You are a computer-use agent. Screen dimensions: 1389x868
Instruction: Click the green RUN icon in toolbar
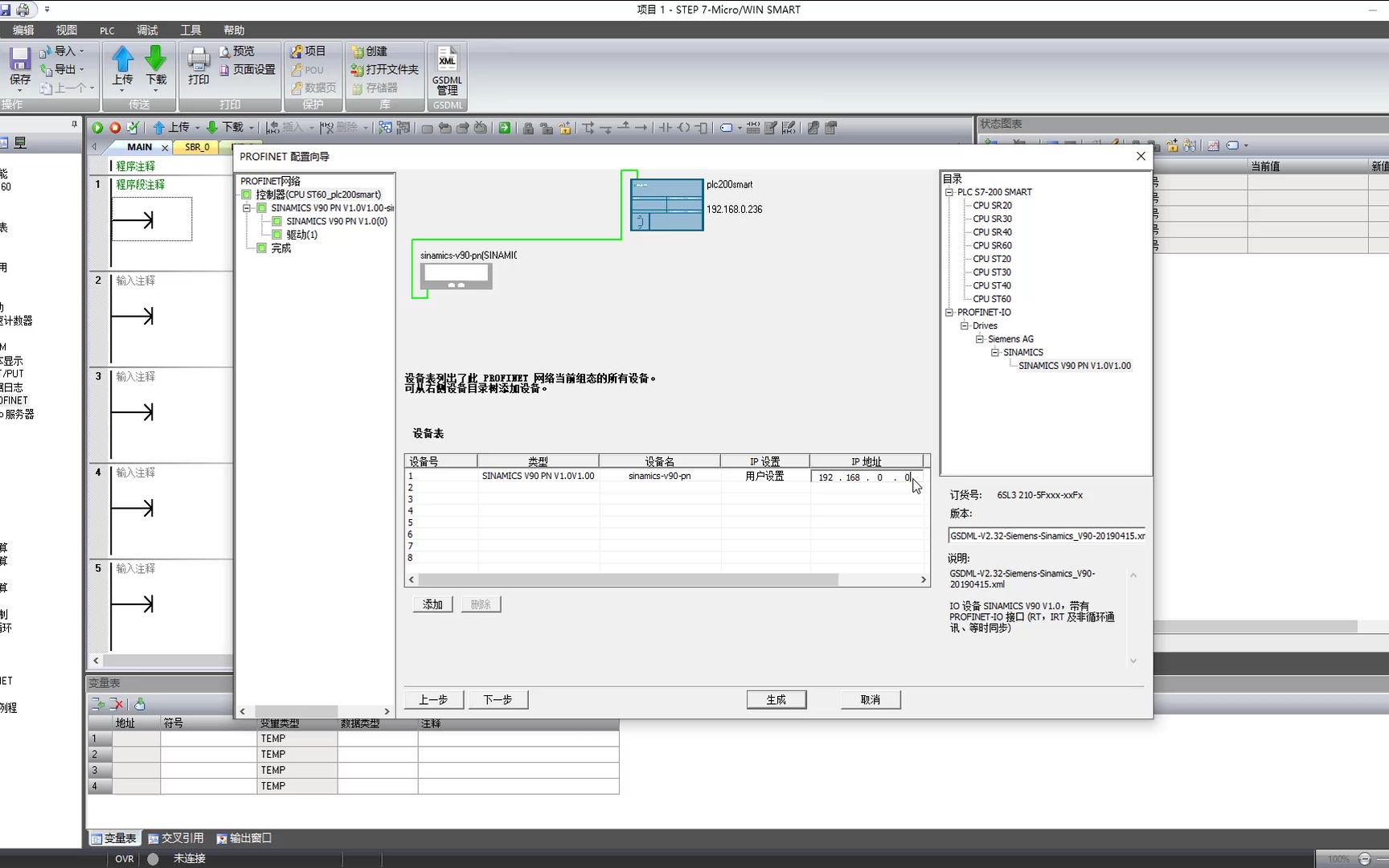tap(97, 127)
